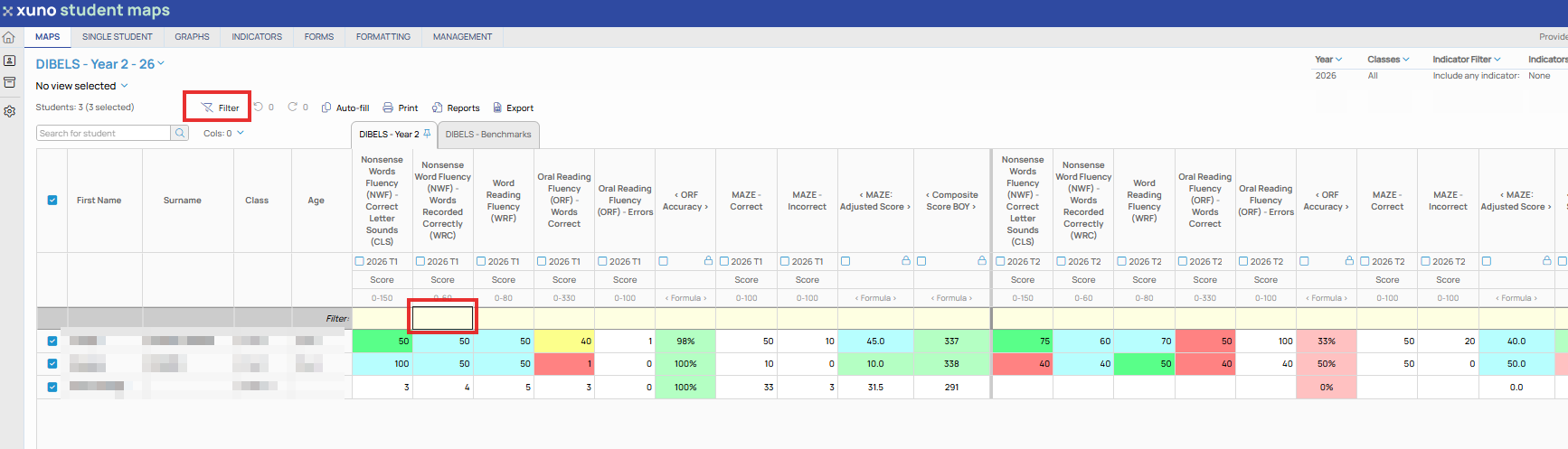Open the Reports menu
1568x449 pixels.
pyautogui.click(x=456, y=108)
